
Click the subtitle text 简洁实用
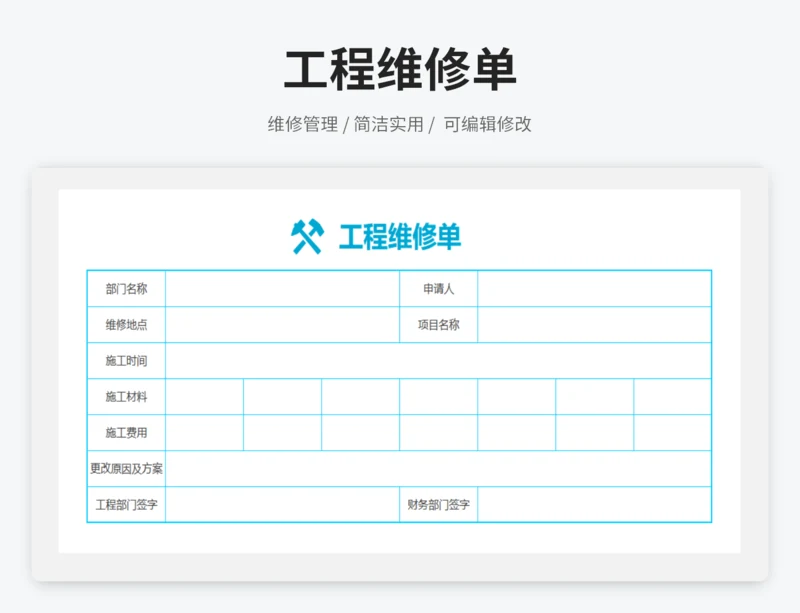tap(388, 124)
